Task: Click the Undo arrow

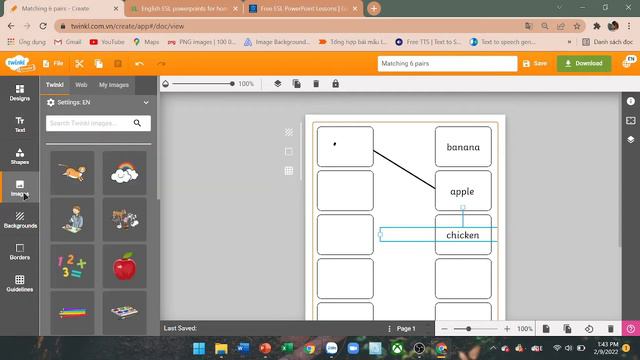Action: tap(139, 64)
